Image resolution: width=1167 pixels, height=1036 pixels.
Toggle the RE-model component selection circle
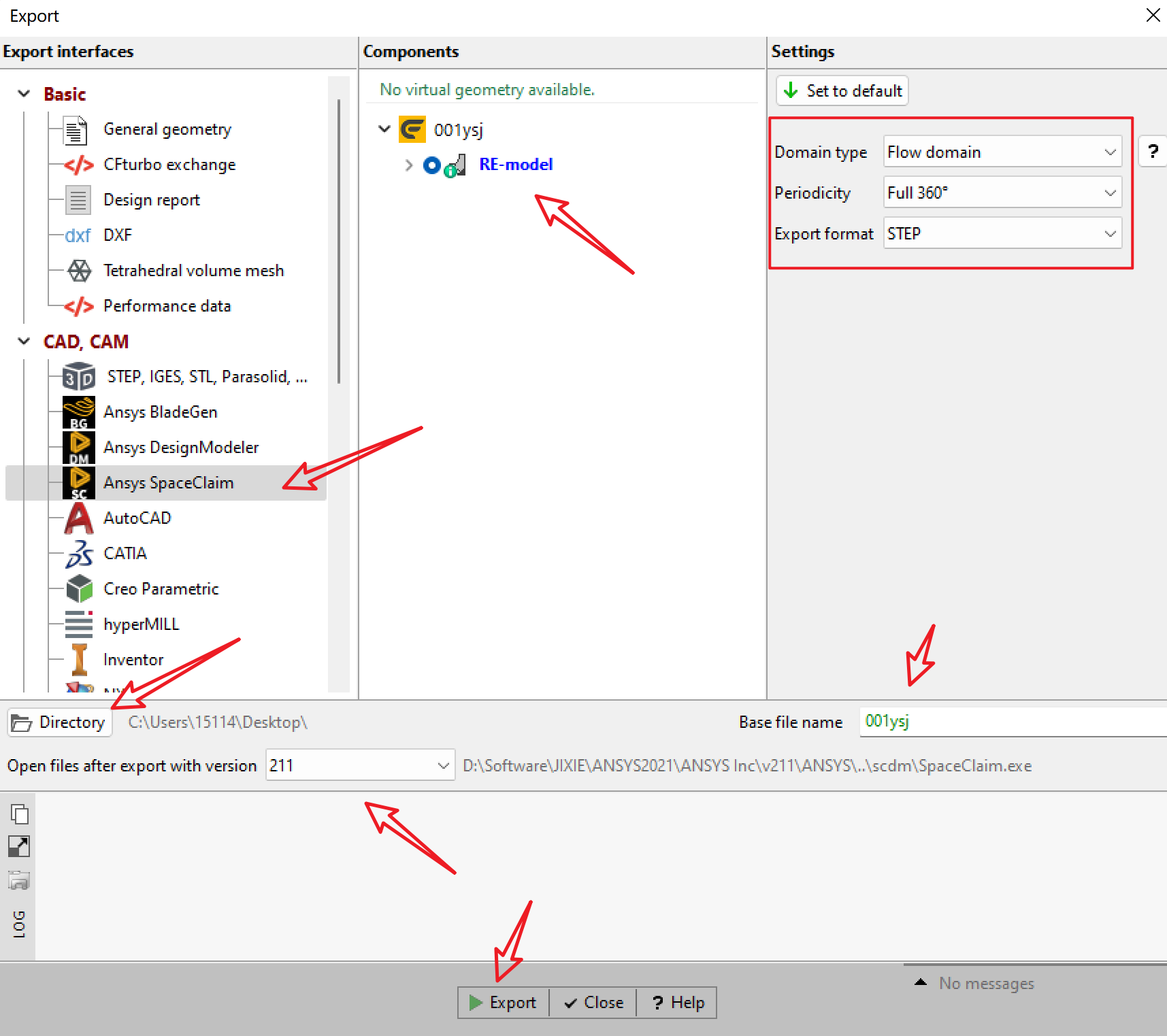(x=431, y=165)
